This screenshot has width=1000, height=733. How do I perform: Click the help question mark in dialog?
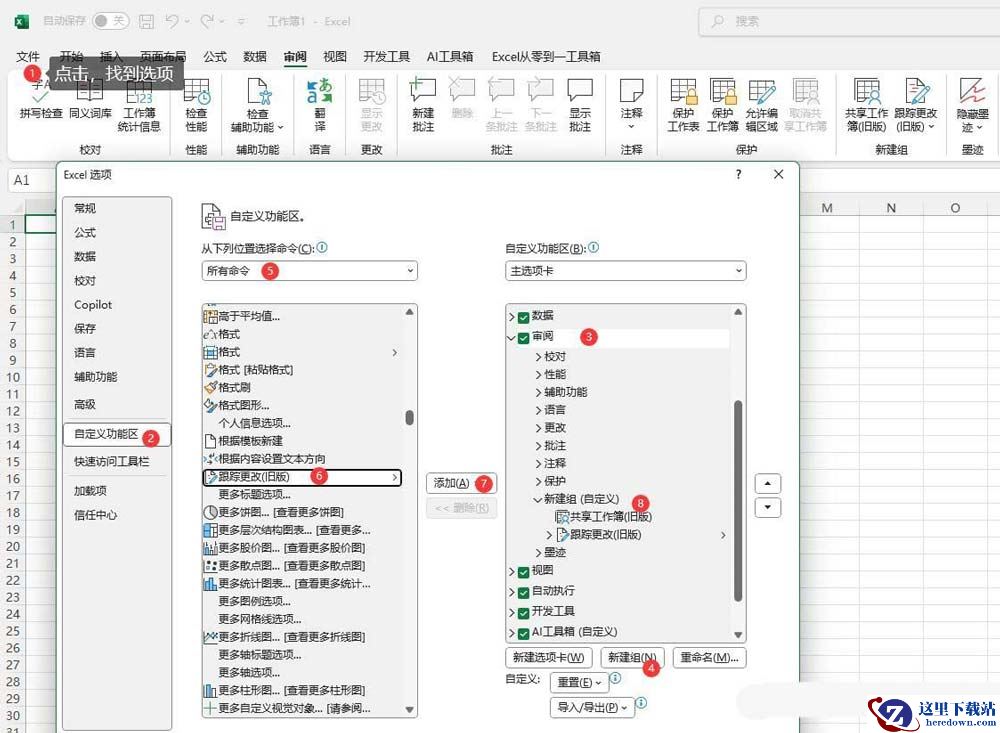[x=739, y=174]
